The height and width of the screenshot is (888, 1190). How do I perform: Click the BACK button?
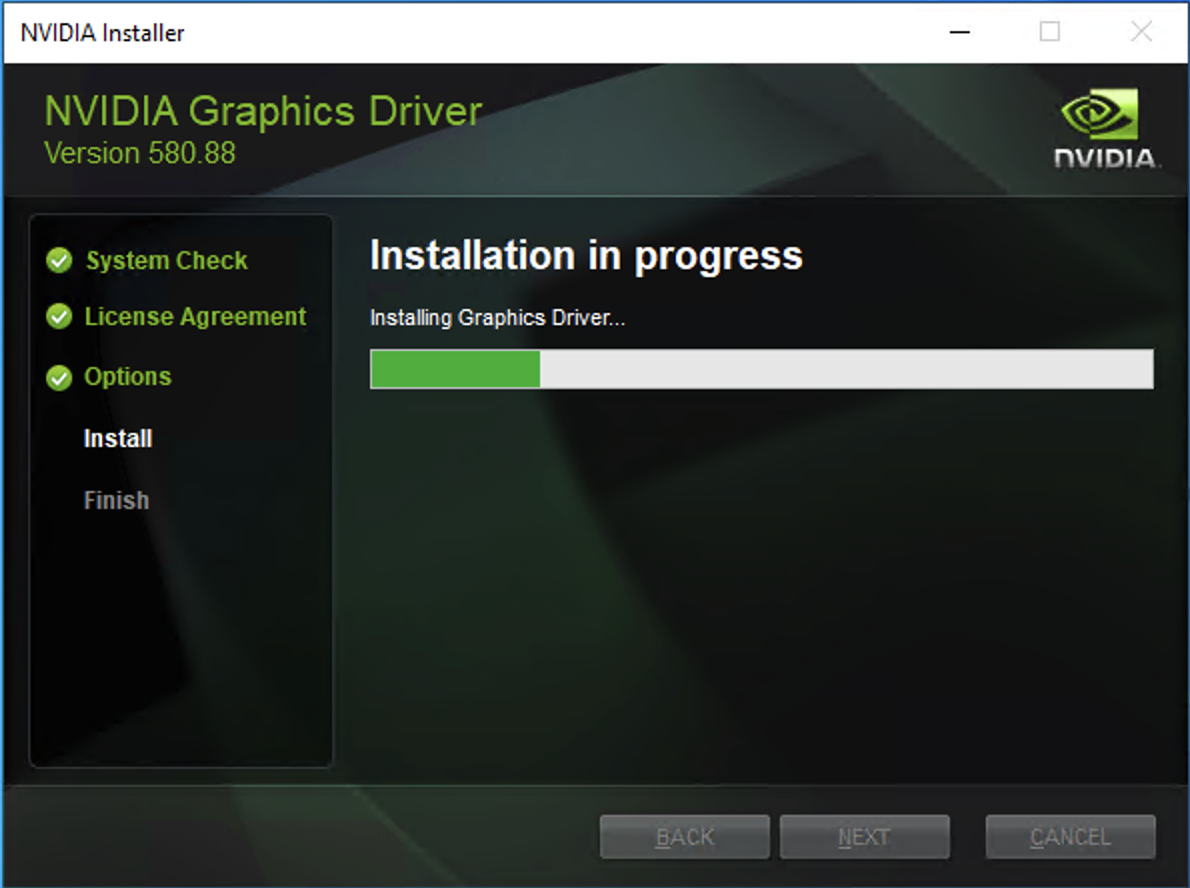[685, 837]
